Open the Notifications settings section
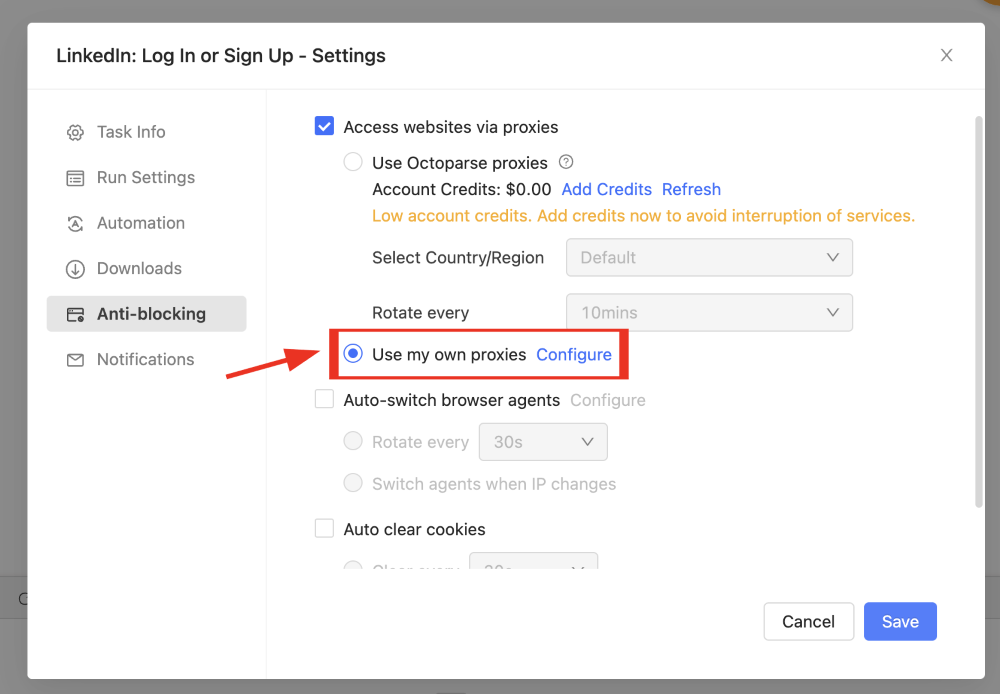The width and height of the screenshot is (1000, 694). (146, 359)
